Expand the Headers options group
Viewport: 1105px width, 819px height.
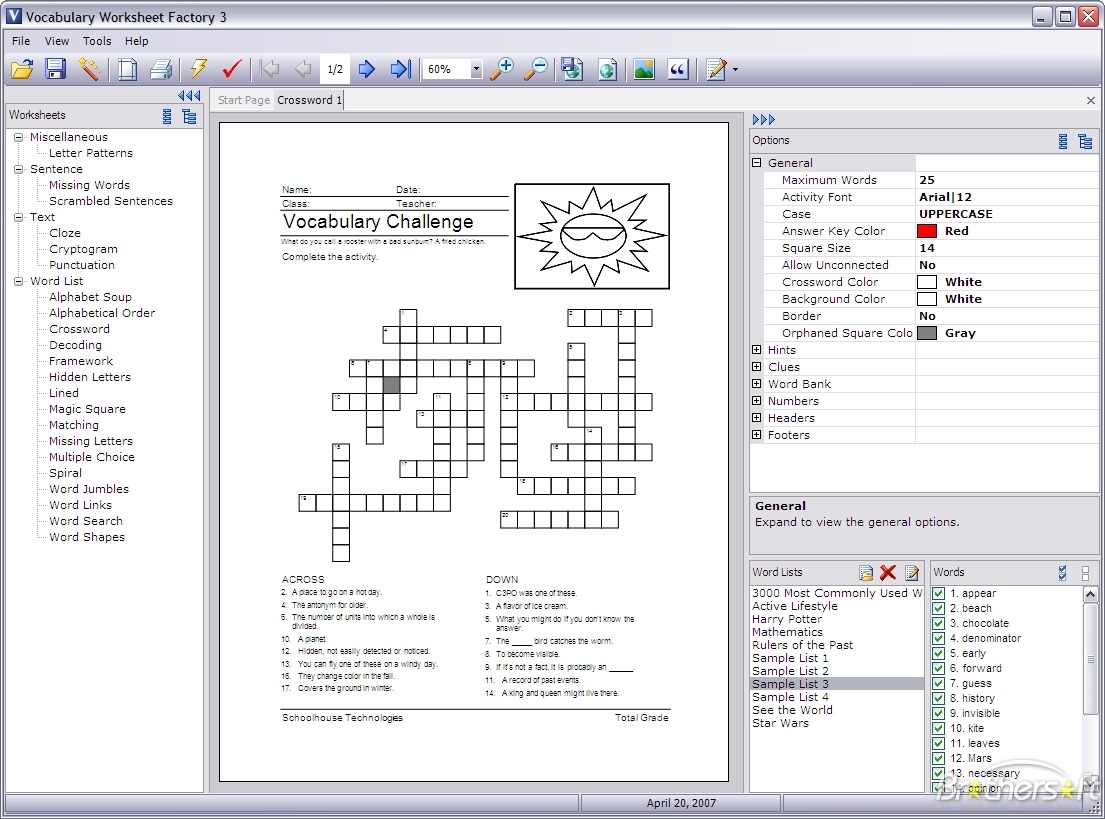point(757,417)
